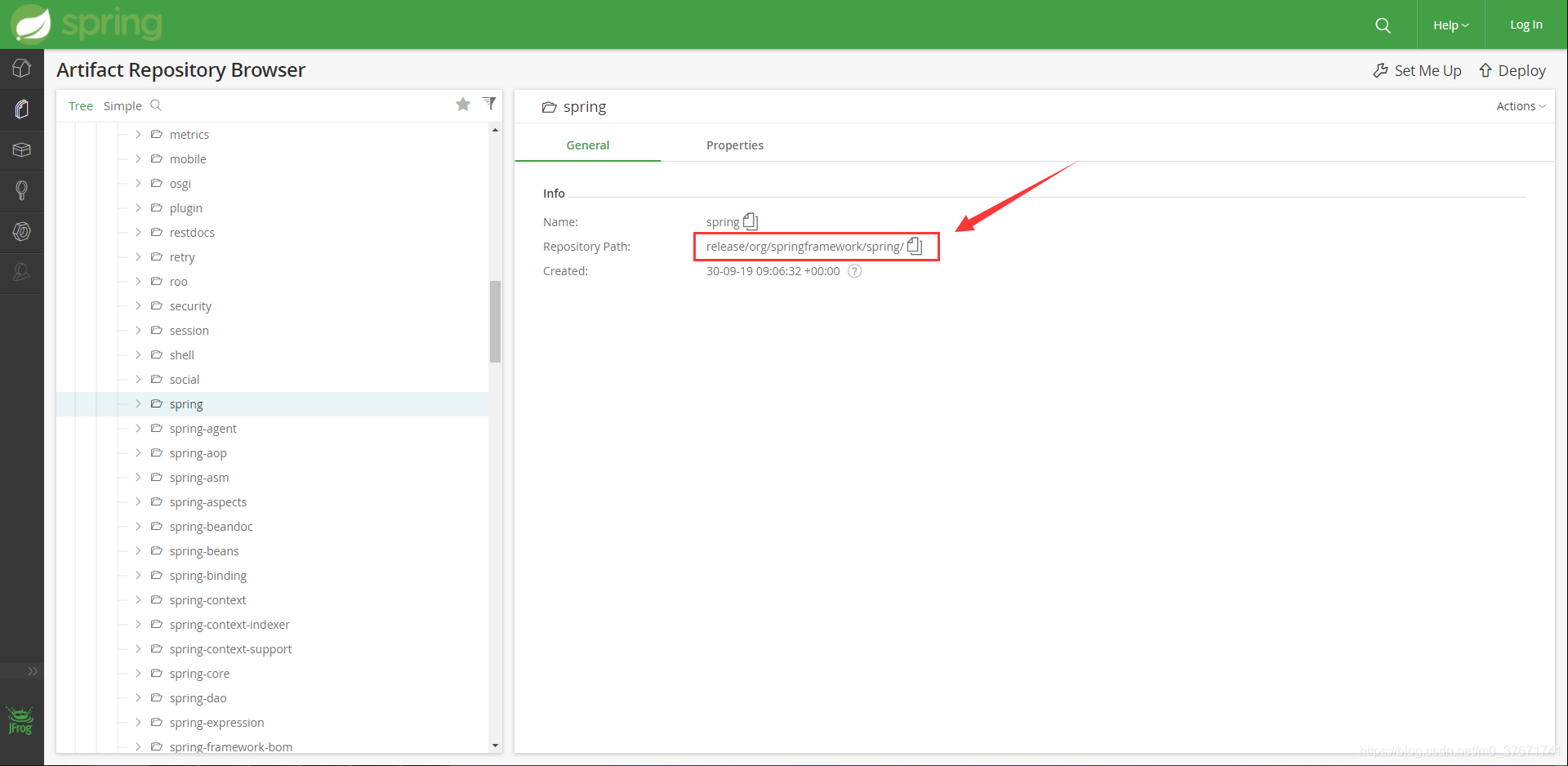This screenshot has height=766, width=1568.
Task: Click the help icon beside Created date
Action: pos(854,271)
